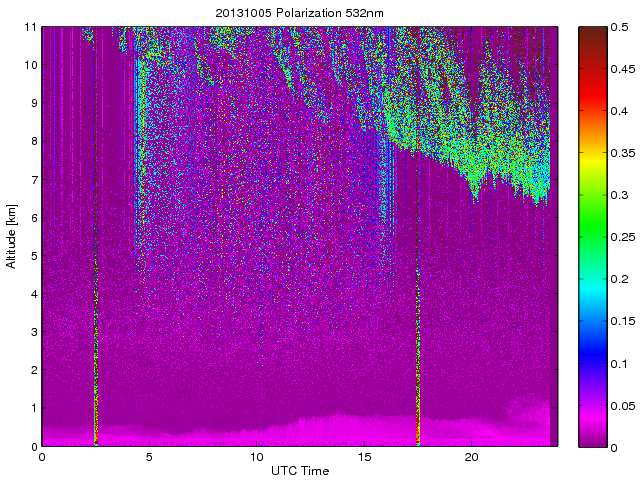Click the 'UTC Time' x-axis label
The image size is (640, 480).
pos(300,471)
